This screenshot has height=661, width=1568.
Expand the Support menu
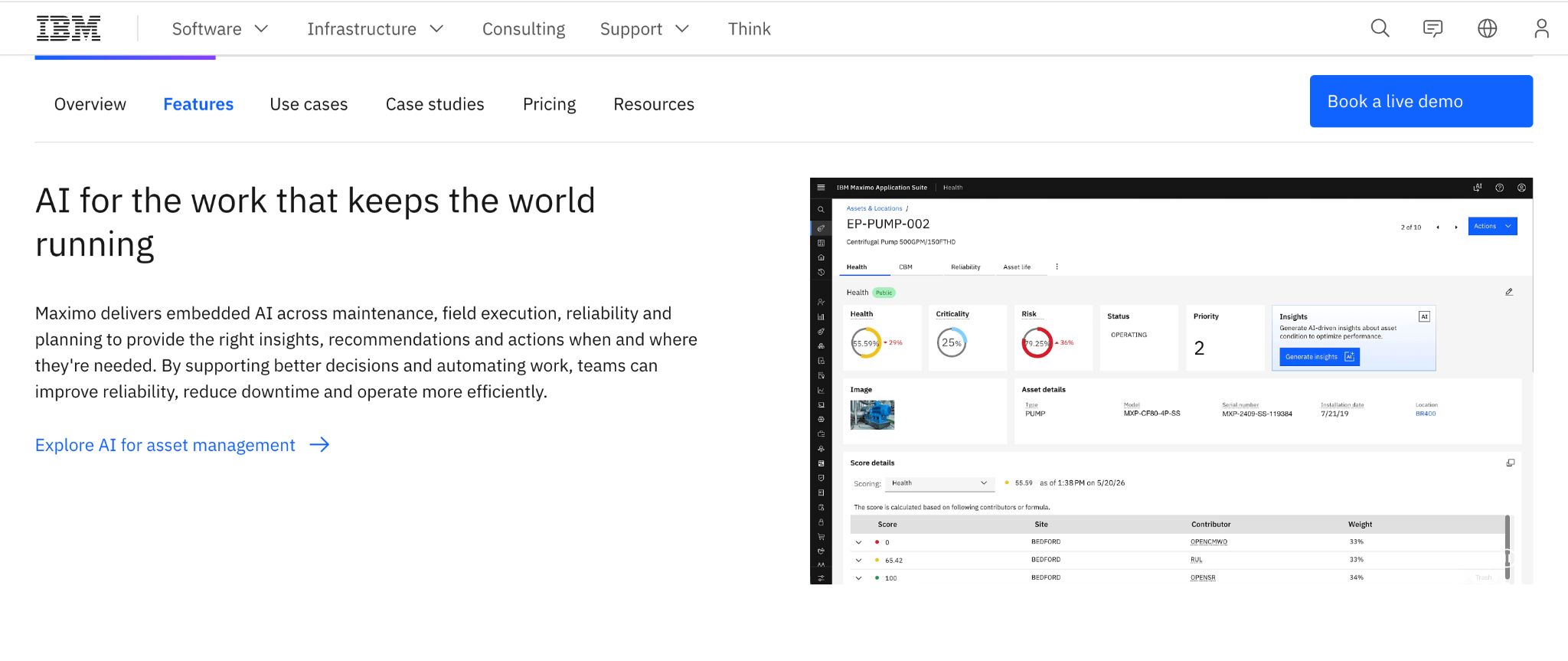645,29
